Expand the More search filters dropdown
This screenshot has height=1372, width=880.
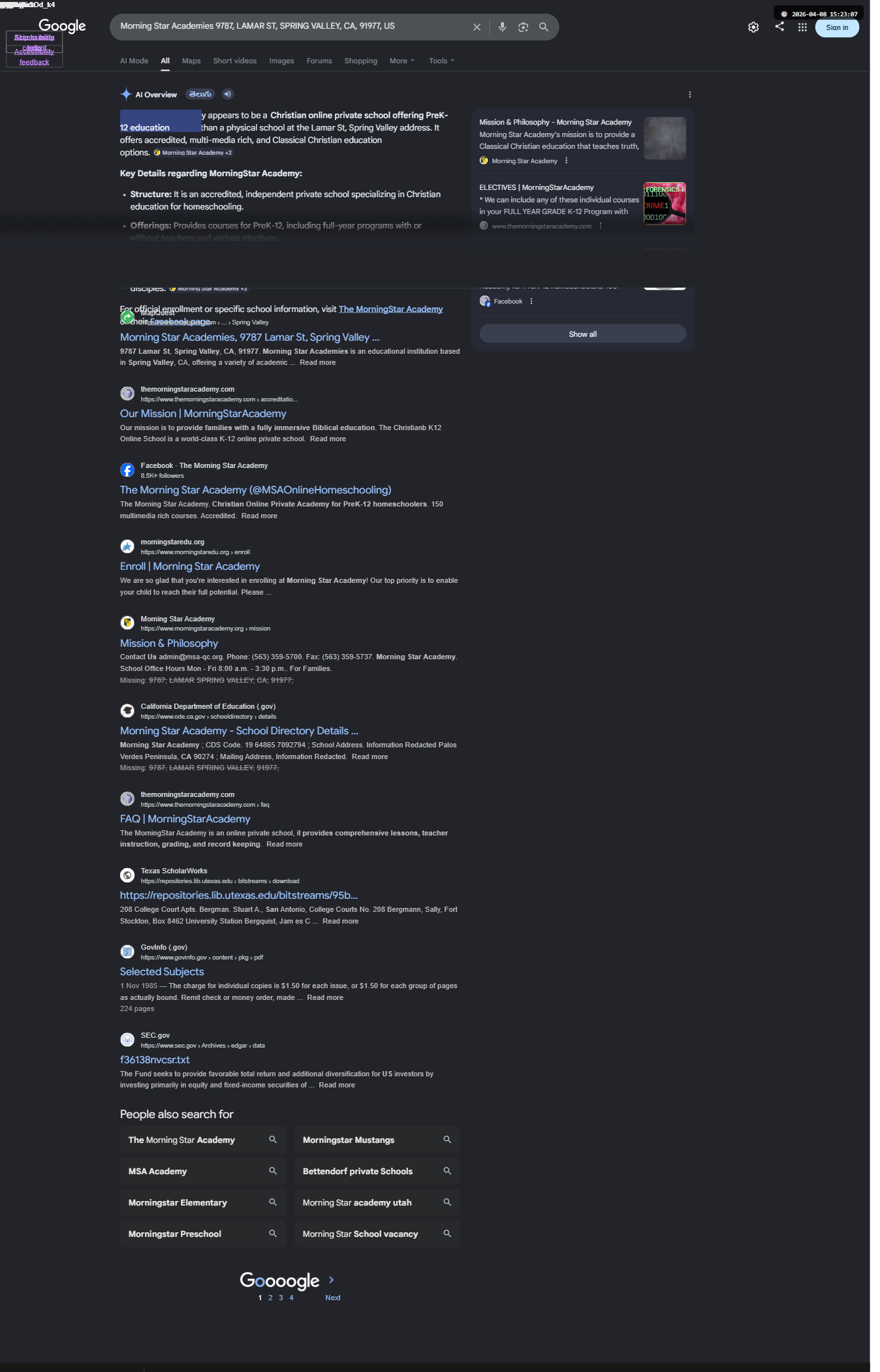401,61
